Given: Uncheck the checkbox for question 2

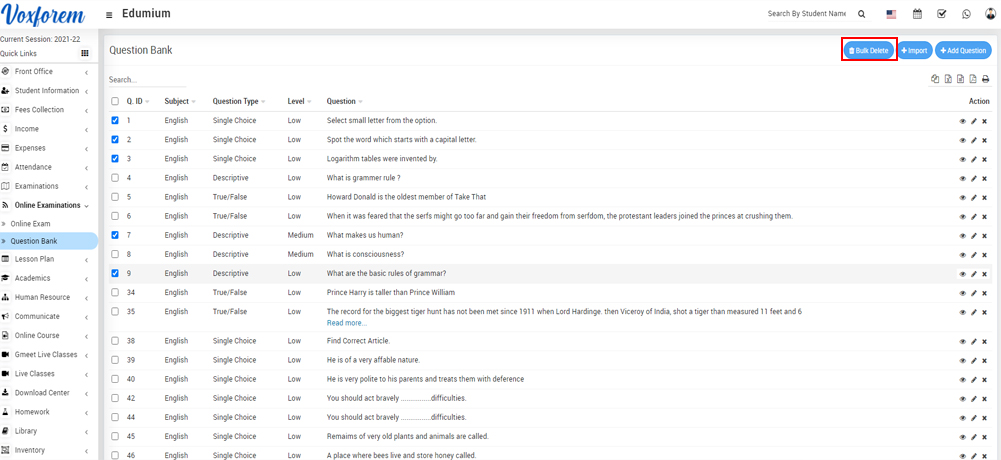Looking at the screenshot, I should (115, 139).
